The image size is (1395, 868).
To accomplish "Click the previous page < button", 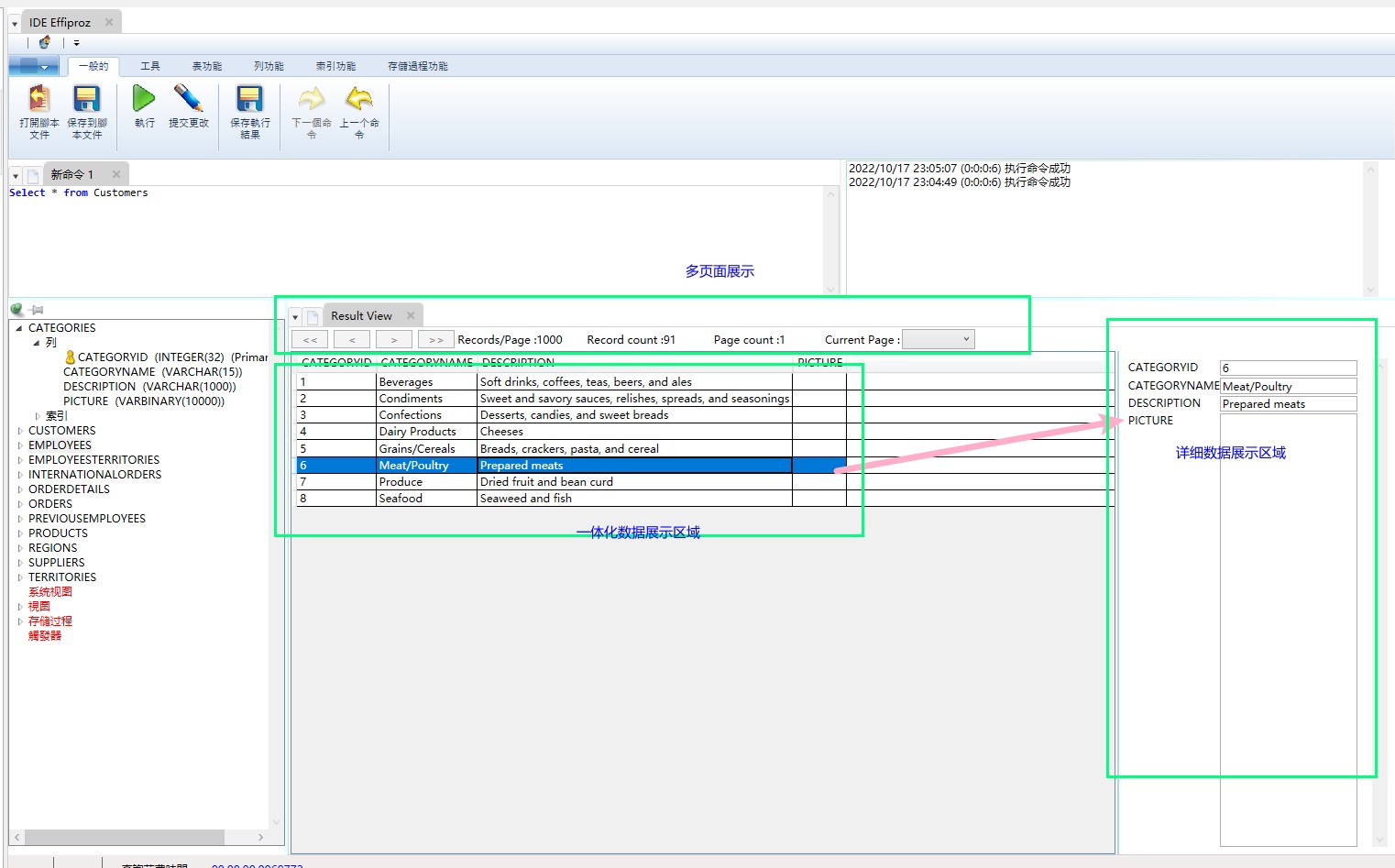I will 352,340.
